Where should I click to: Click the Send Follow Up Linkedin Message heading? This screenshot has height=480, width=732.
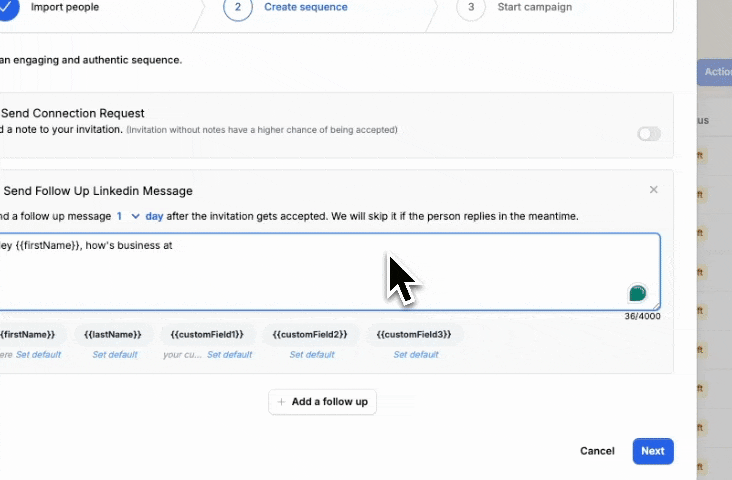(98, 191)
